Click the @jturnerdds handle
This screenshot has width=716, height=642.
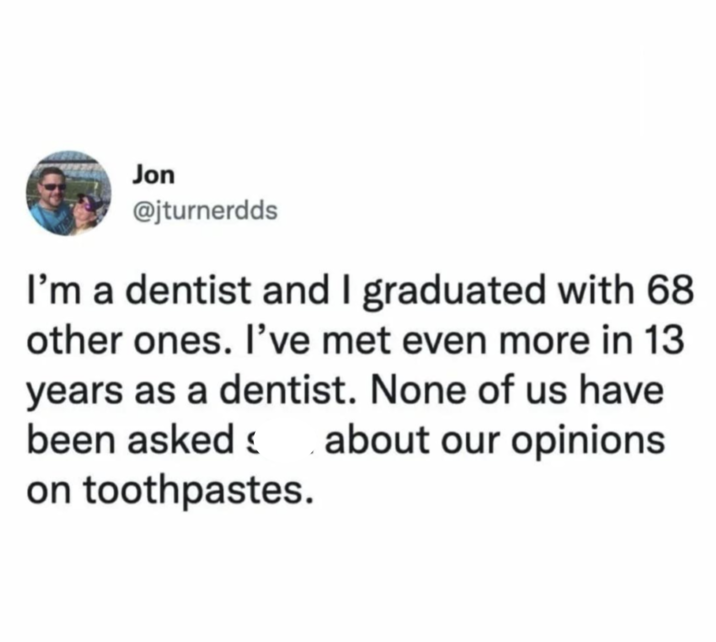198,211
